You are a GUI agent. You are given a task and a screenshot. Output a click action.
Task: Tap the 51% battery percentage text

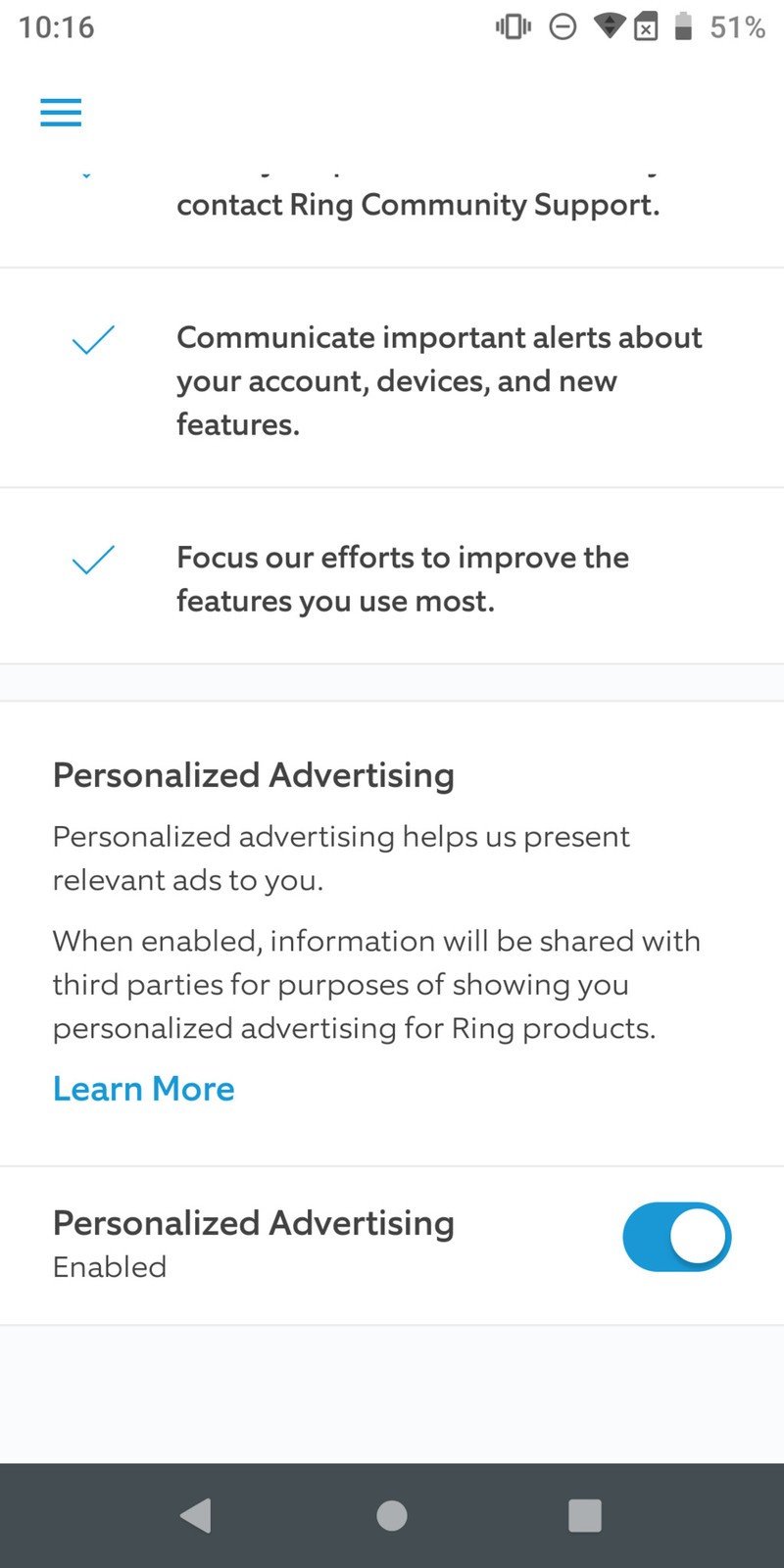737,26
